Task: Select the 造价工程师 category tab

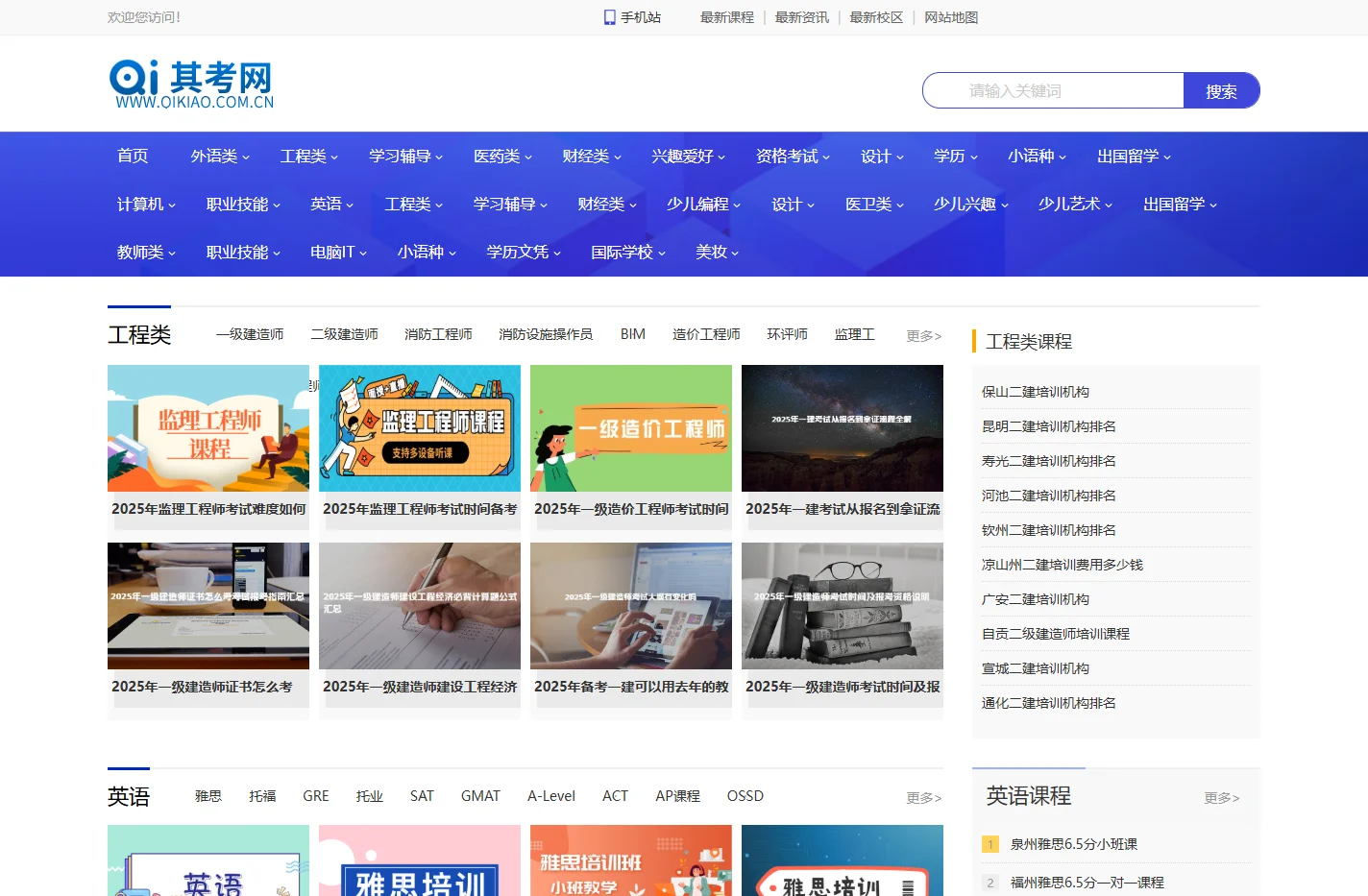Action: pos(706,334)
